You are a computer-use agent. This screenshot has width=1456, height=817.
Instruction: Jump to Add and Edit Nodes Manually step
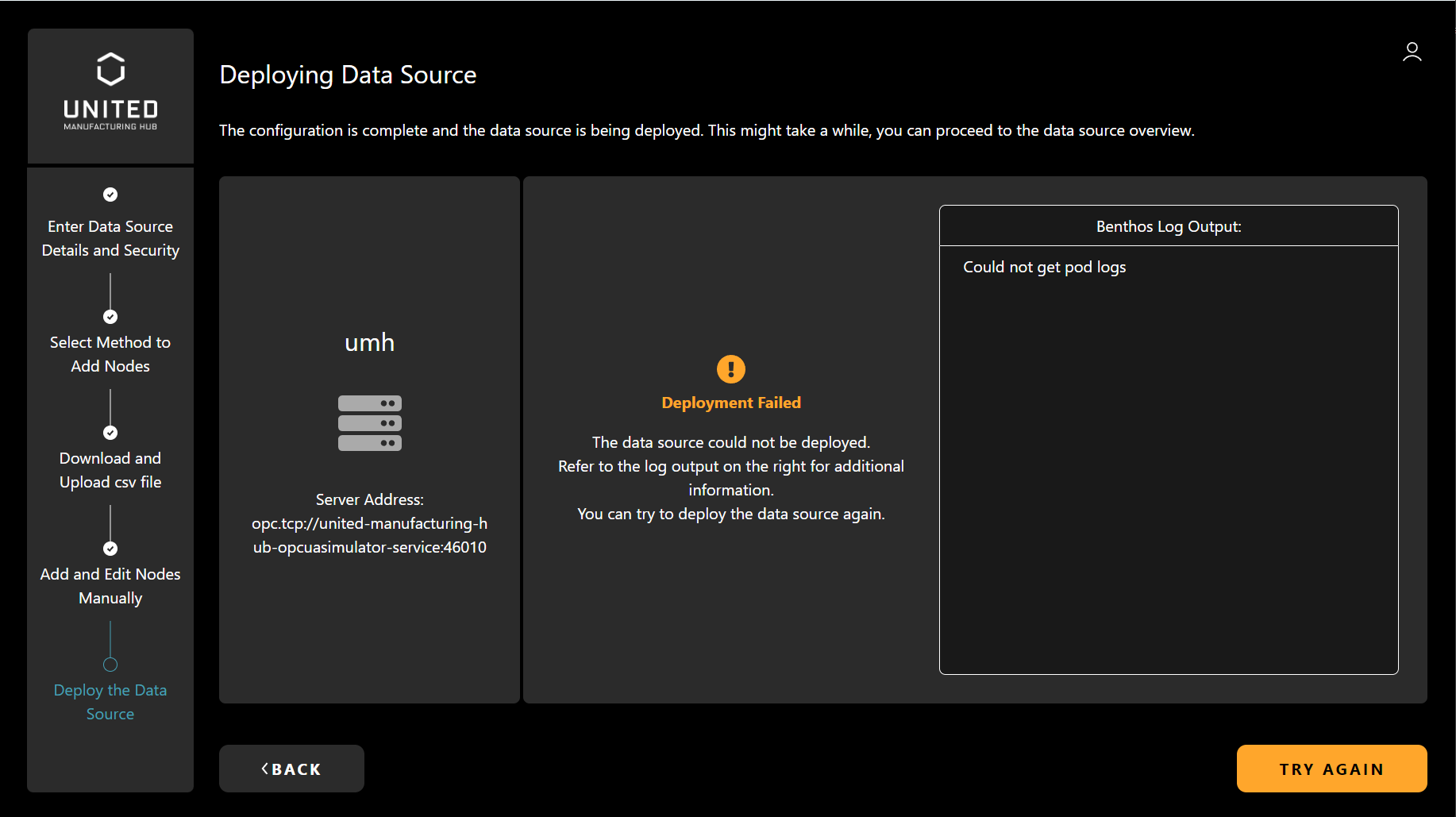(x=110, y=586)
